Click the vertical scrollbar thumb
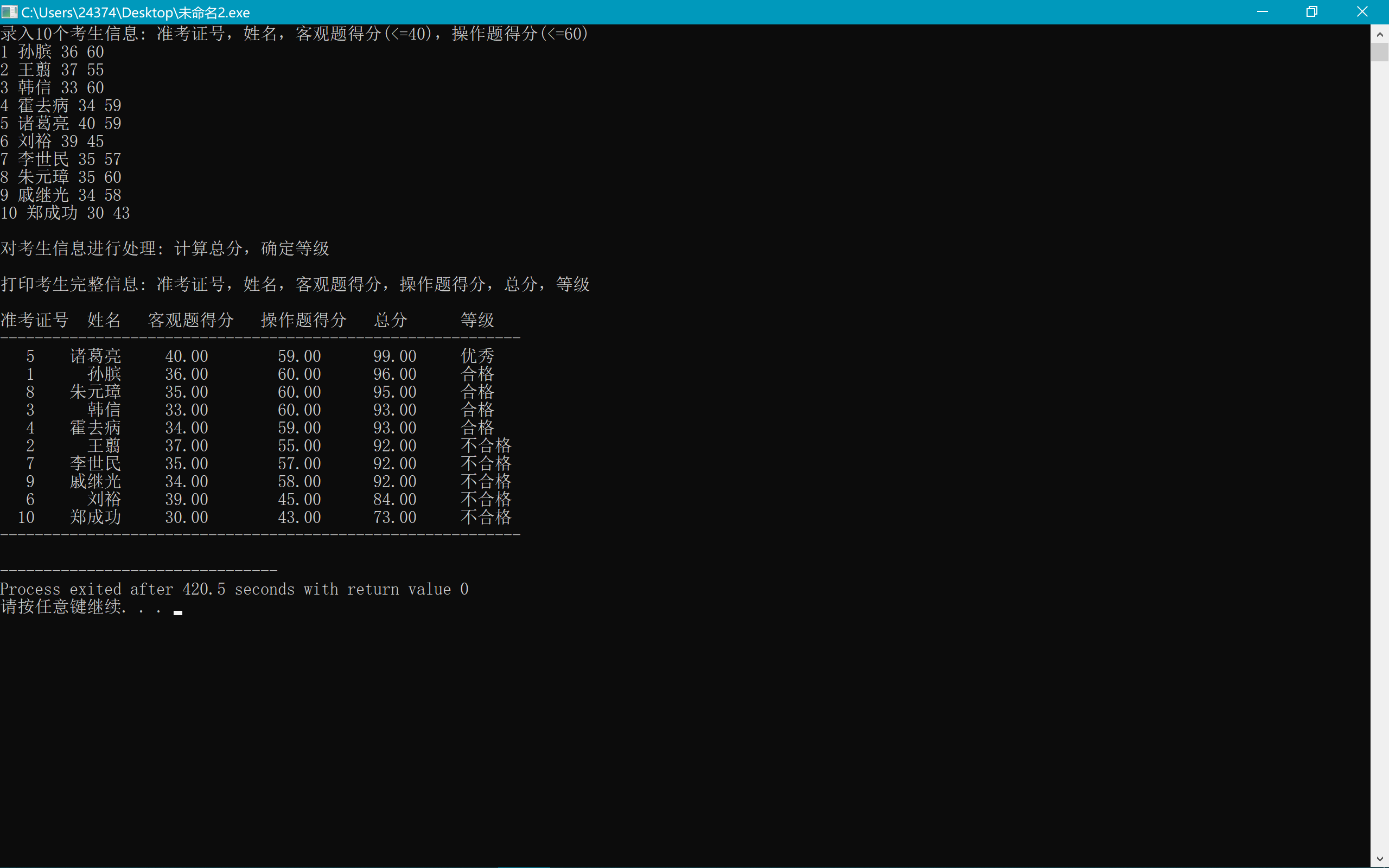Image resolution: width=1389 pixels, height=868 pixels. pos(1379,52)
